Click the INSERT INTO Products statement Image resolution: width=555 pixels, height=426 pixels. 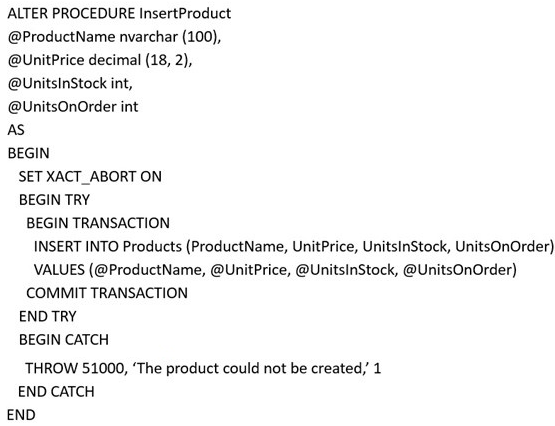point(294,247)
